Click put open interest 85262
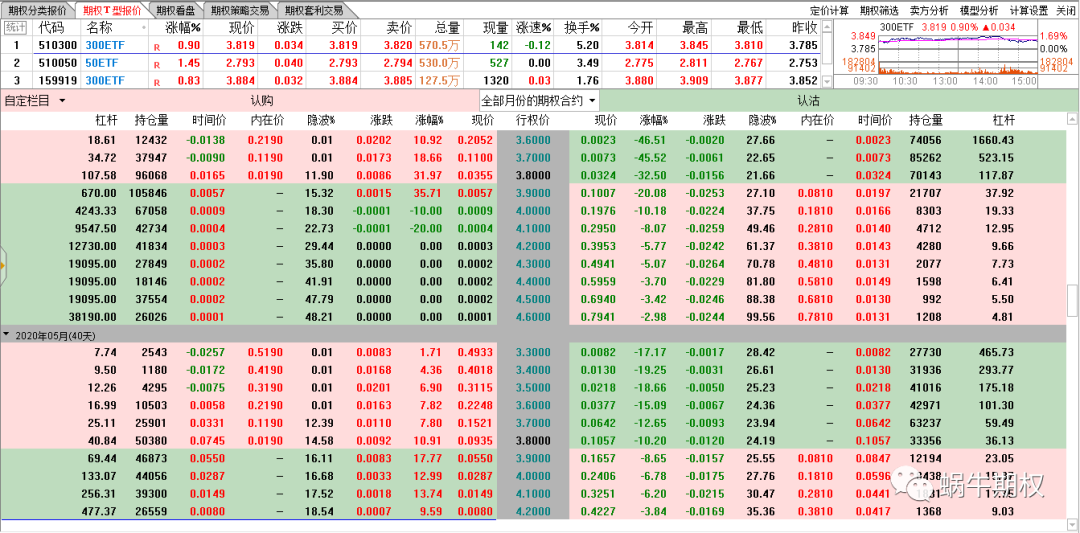The image size is (1080, 533). click(927, 158)
